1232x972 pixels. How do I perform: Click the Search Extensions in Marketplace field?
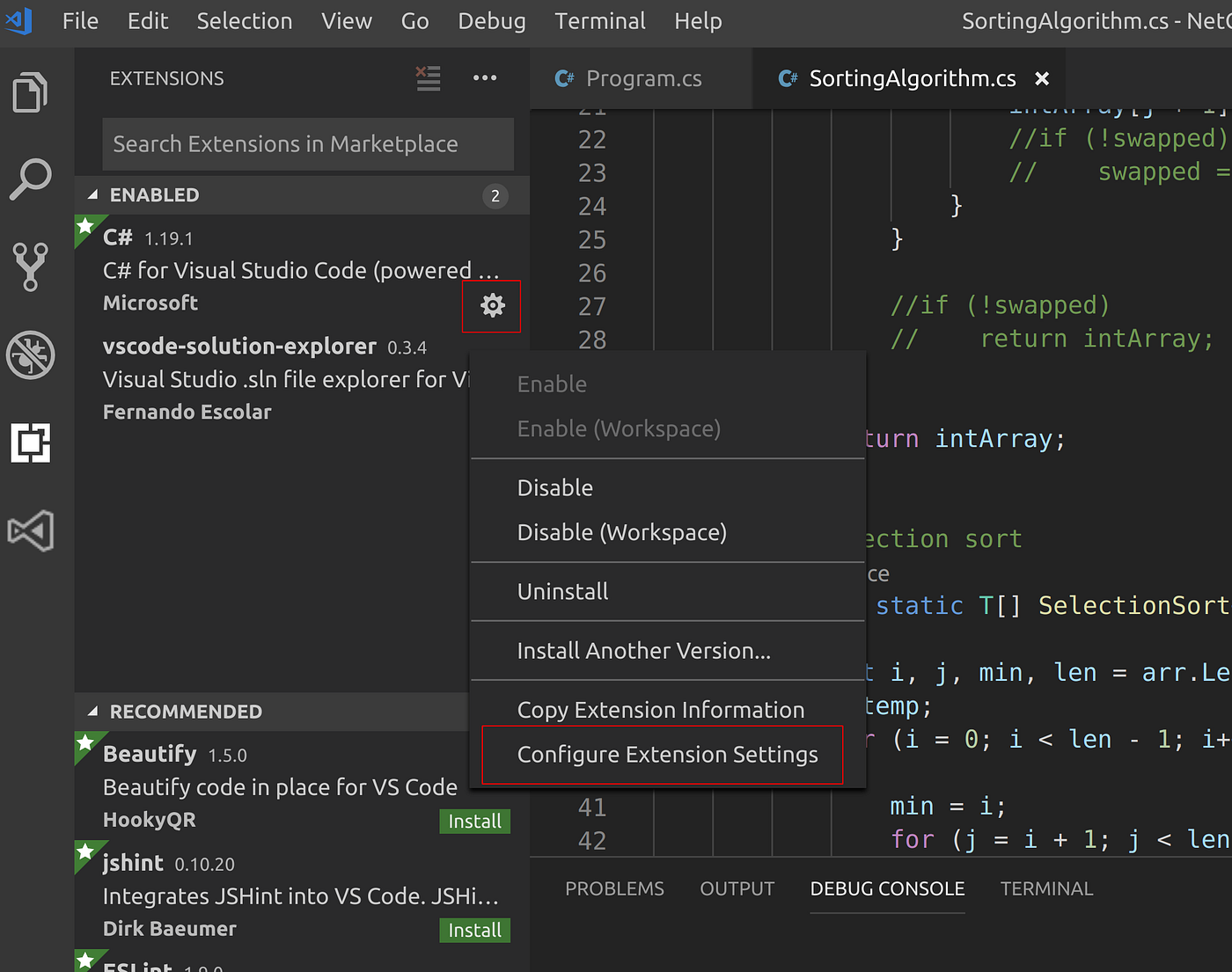pyautogui.click(x=307, y=144)
